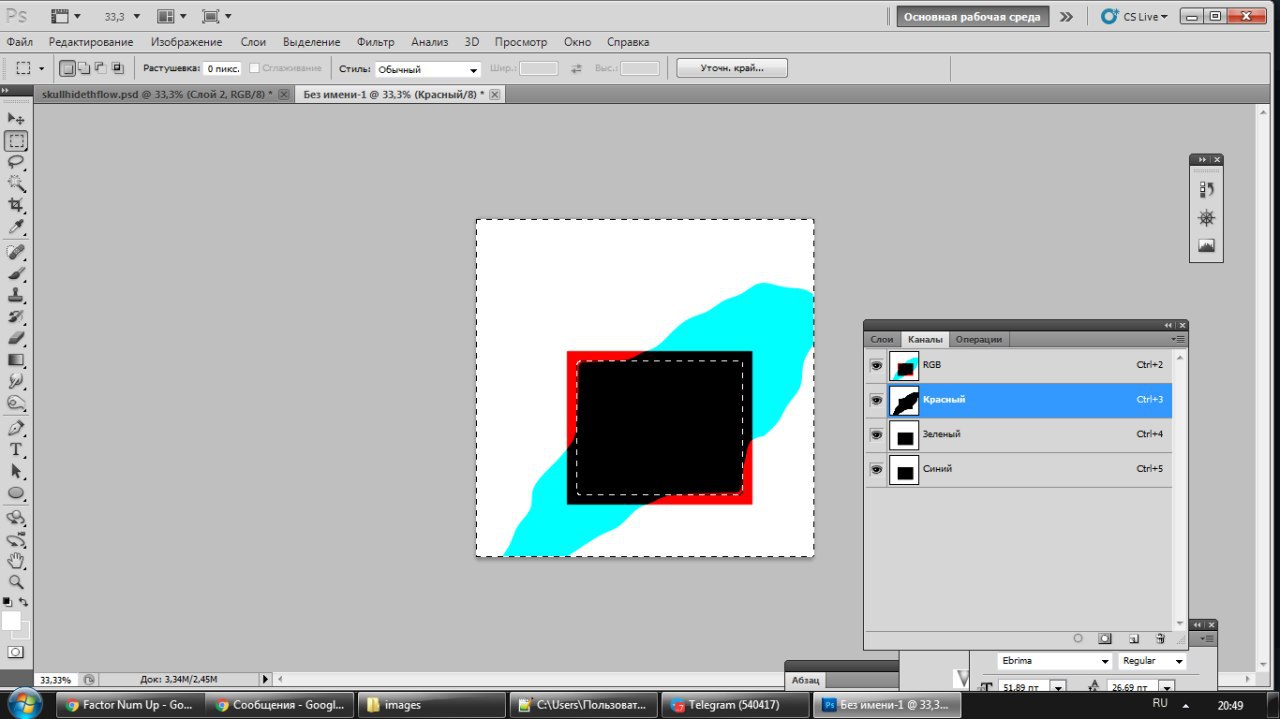Enable Intersect with selection mode
Viewport: 1280px width, 719px height.
(118, 68)
